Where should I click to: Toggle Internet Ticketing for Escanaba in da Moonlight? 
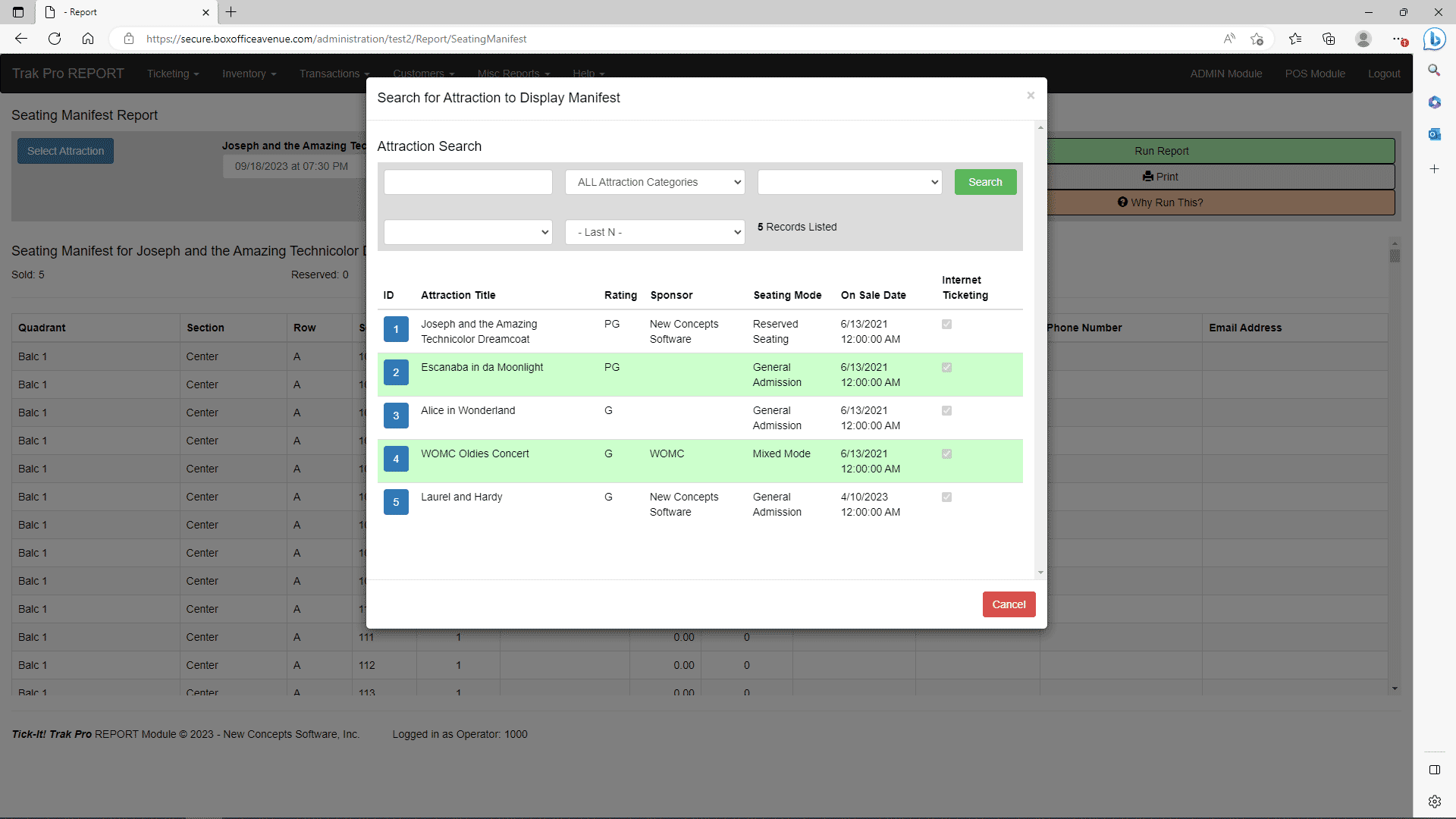pos(946,367)
